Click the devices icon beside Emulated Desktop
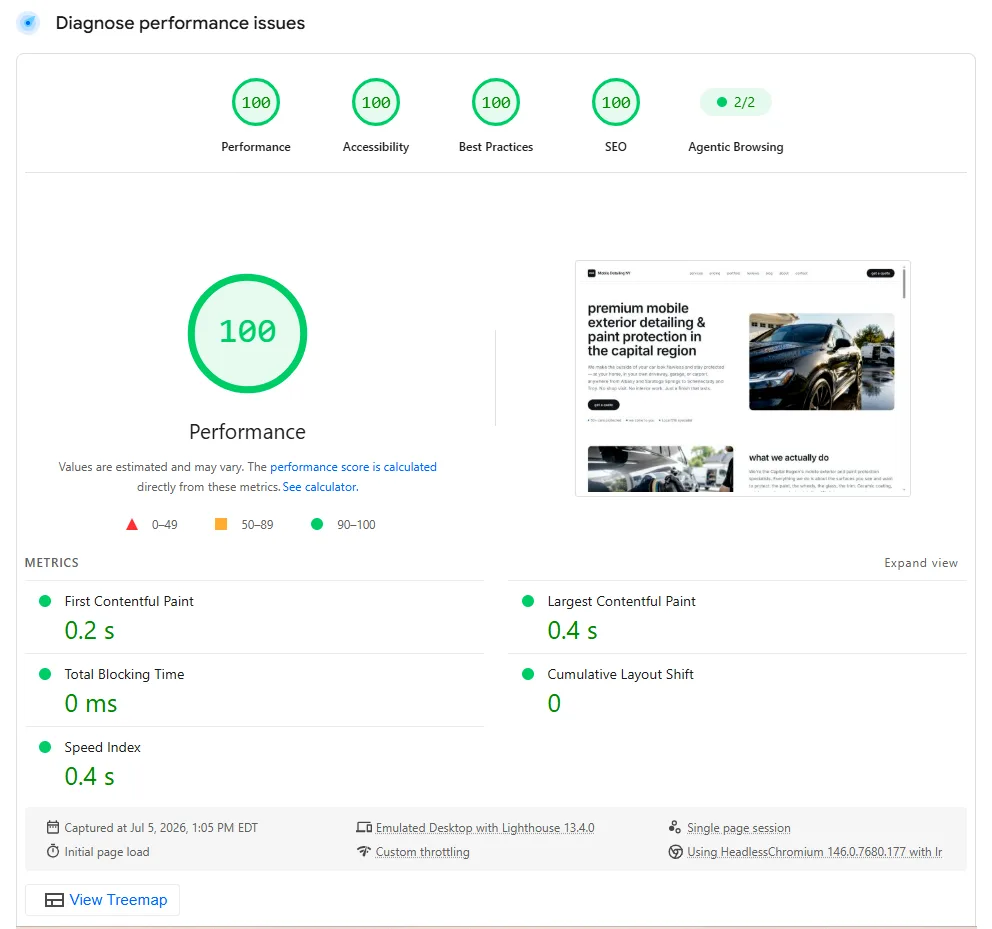Viewport: 992px width, 929px height. [364, 827]
